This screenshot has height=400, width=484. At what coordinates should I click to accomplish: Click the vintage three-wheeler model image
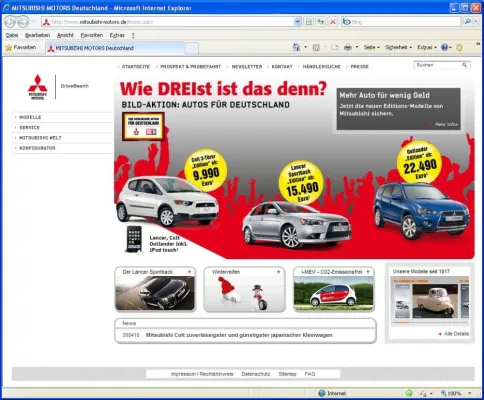[434, 301]
